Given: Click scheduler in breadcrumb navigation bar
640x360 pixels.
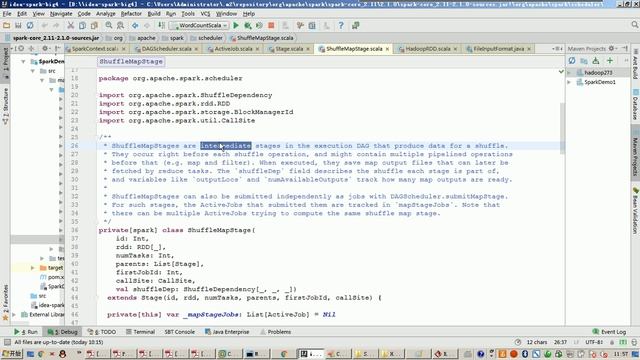Looking at the screenshot, I should [206, 38].
